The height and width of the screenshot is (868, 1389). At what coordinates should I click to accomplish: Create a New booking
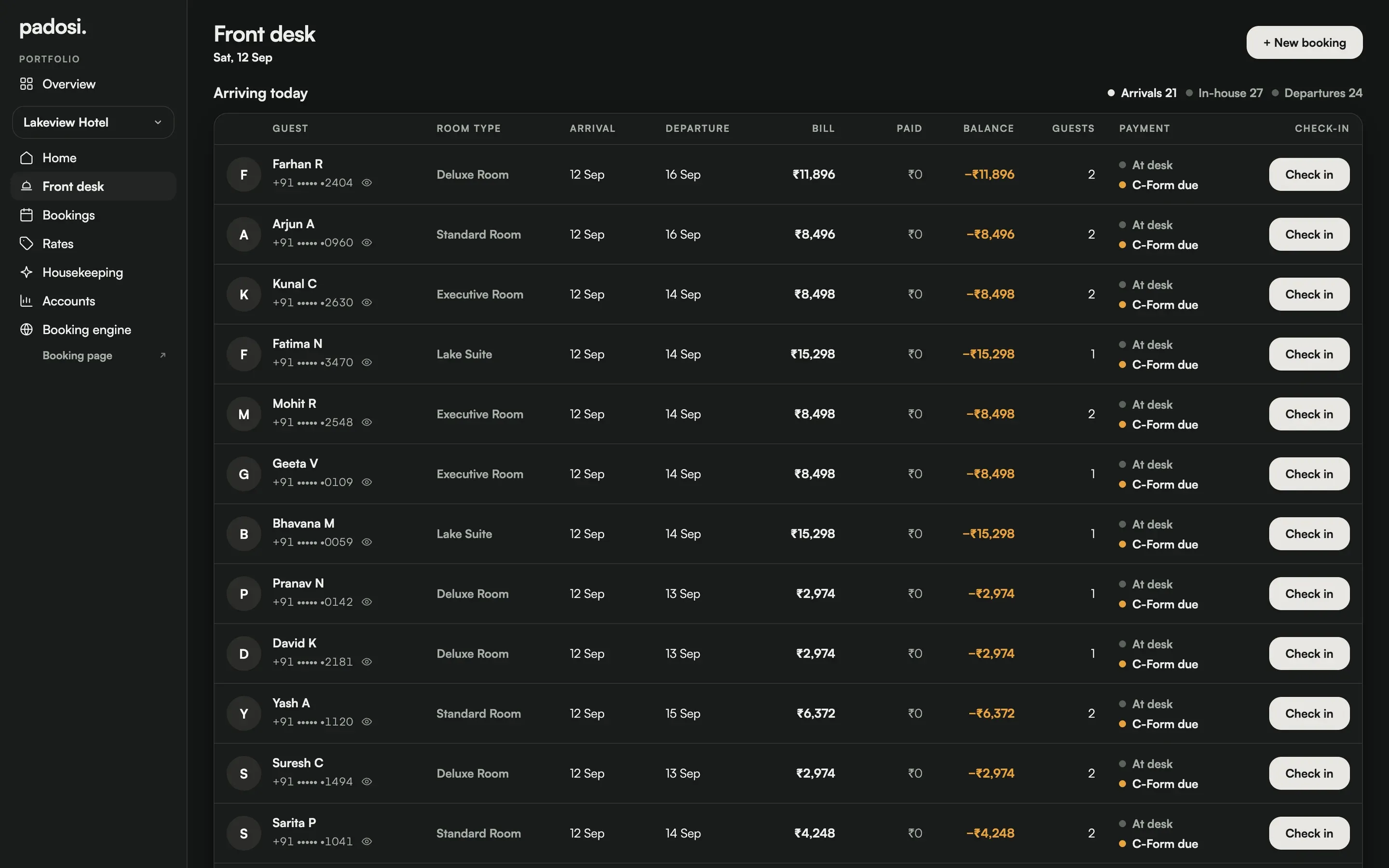1304,42
